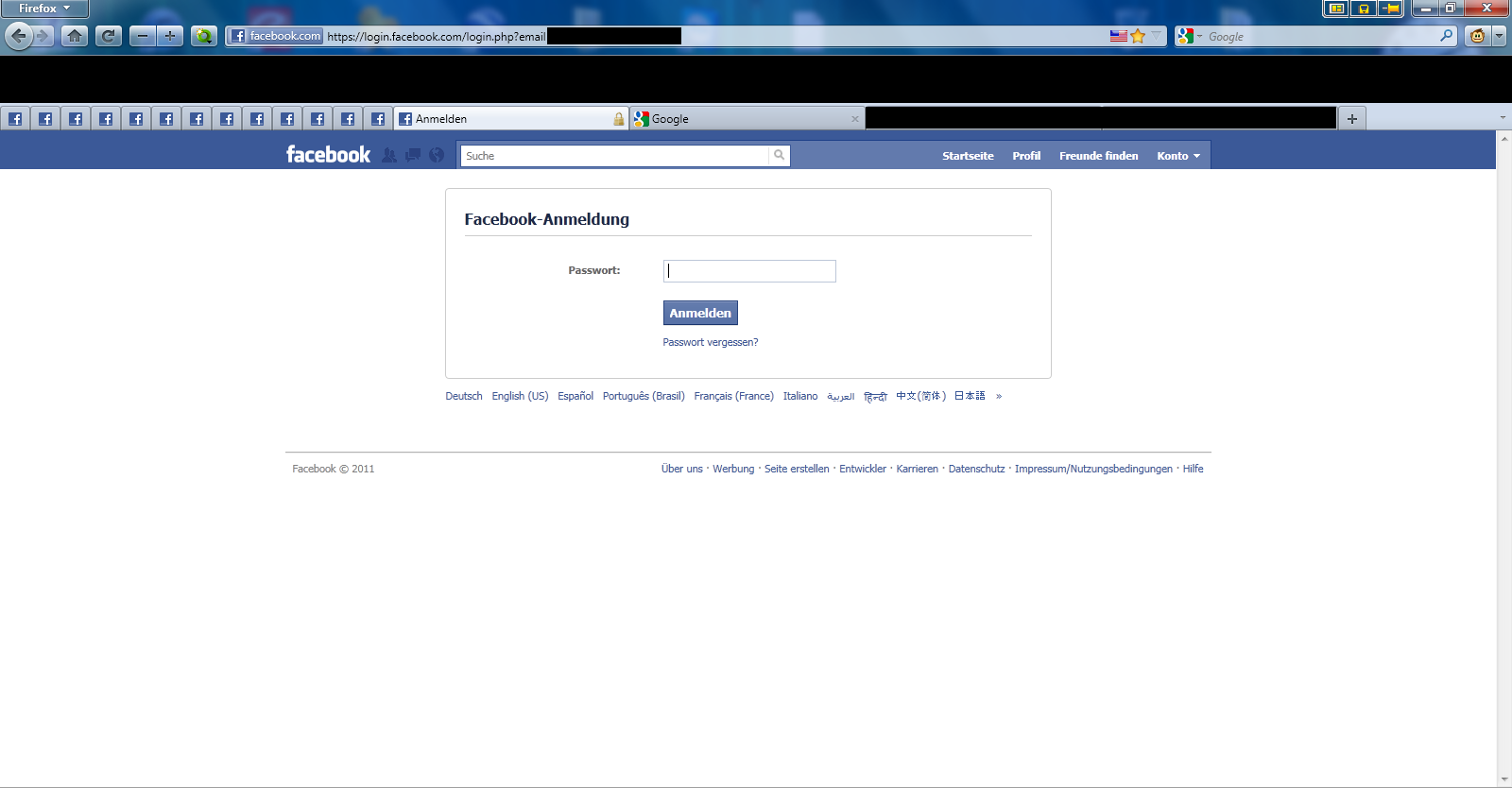Switch language to Italiano
This screenshot has height=788, width=1512.
[x=800, y=396]
